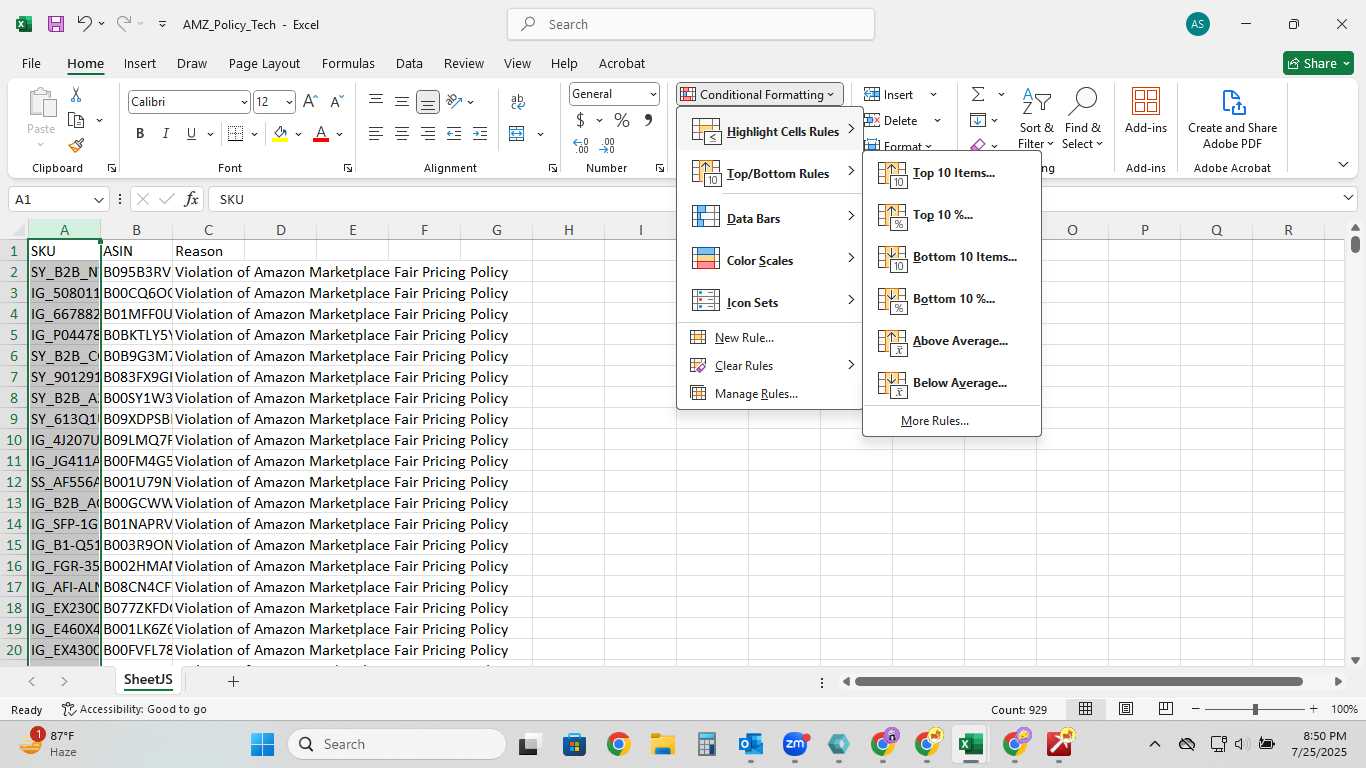Add a new sheet with plus icon
This screenshot has height=768, width=1366.
pyautogui.click(x=233, y=681)
